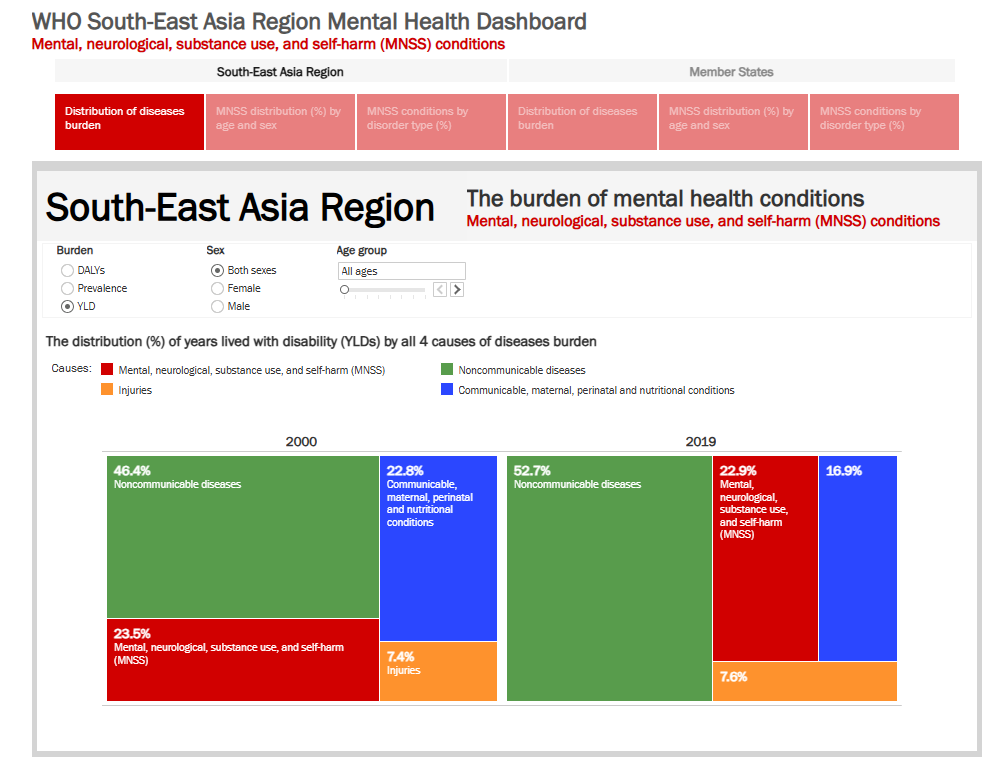Choose Both sexes radio option
1001x757 pixels.
pyautogui.click(x=217, y=271)
